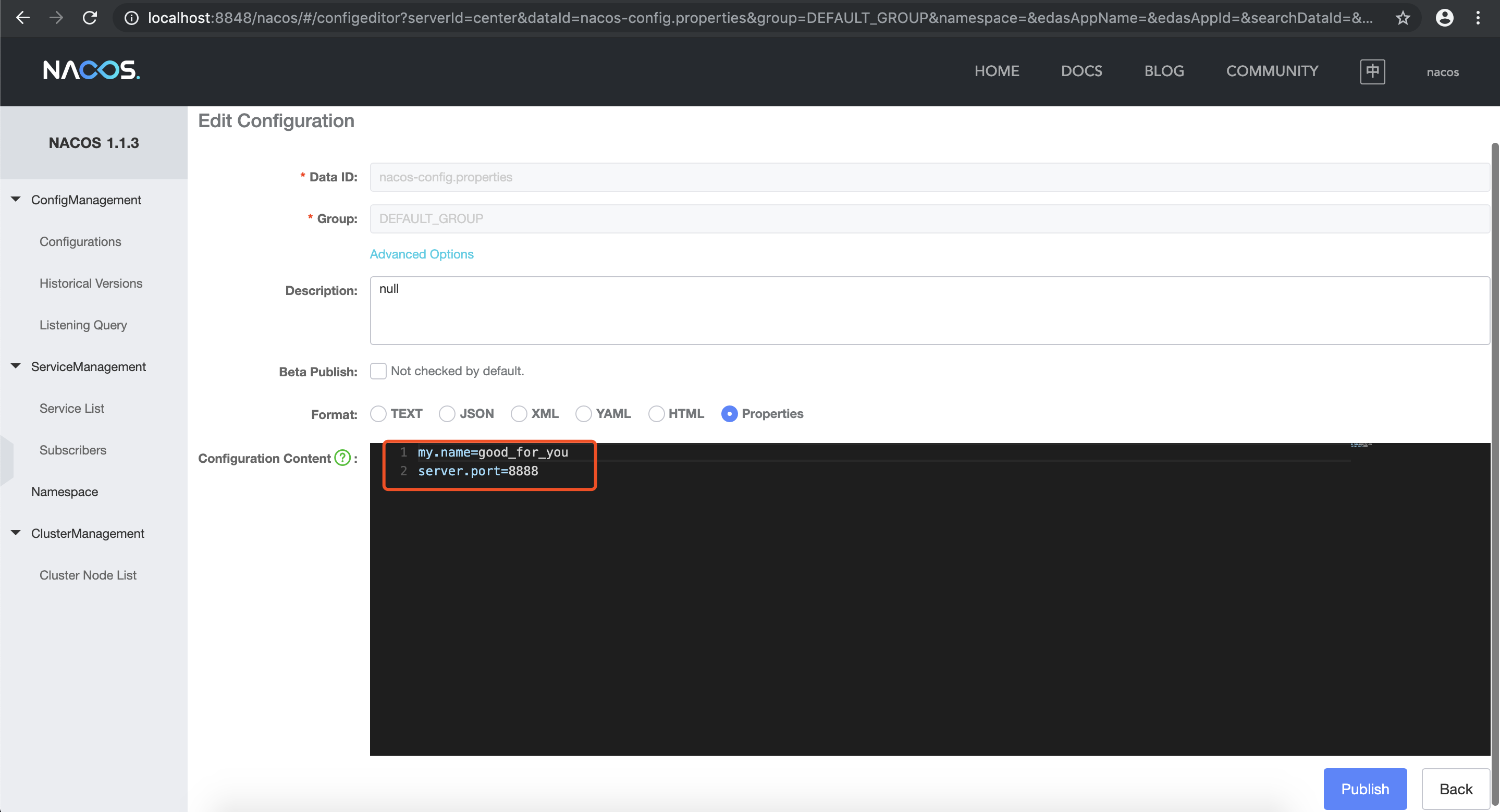Click the blue Publish button
1500x812 pixels.
click(x=1364, y=789)
